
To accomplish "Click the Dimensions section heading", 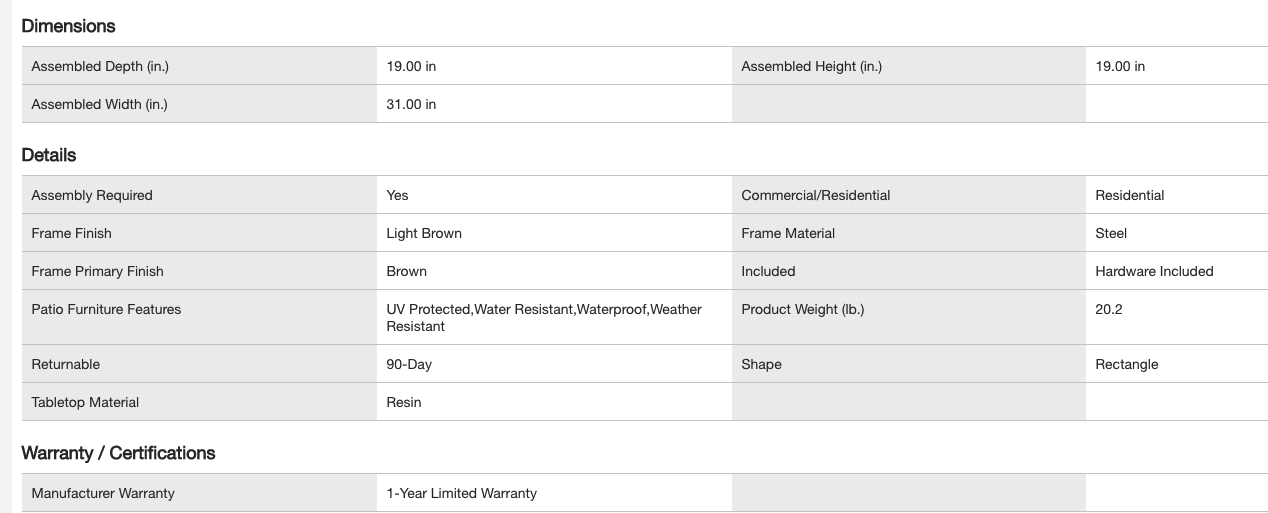I will click(68, 26).
